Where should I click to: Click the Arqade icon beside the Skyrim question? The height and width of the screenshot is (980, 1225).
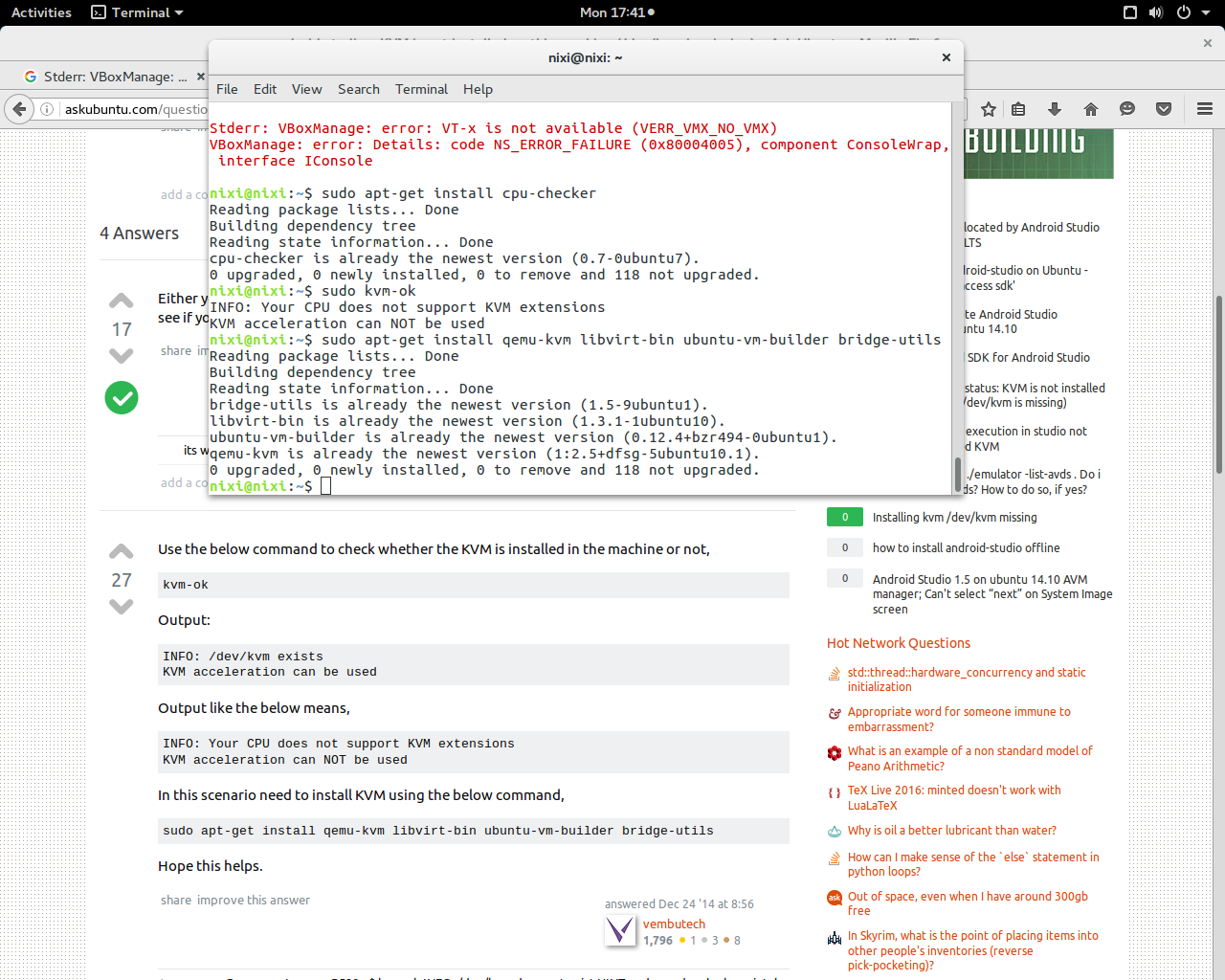pyautogui.click(x=835, y=937)
